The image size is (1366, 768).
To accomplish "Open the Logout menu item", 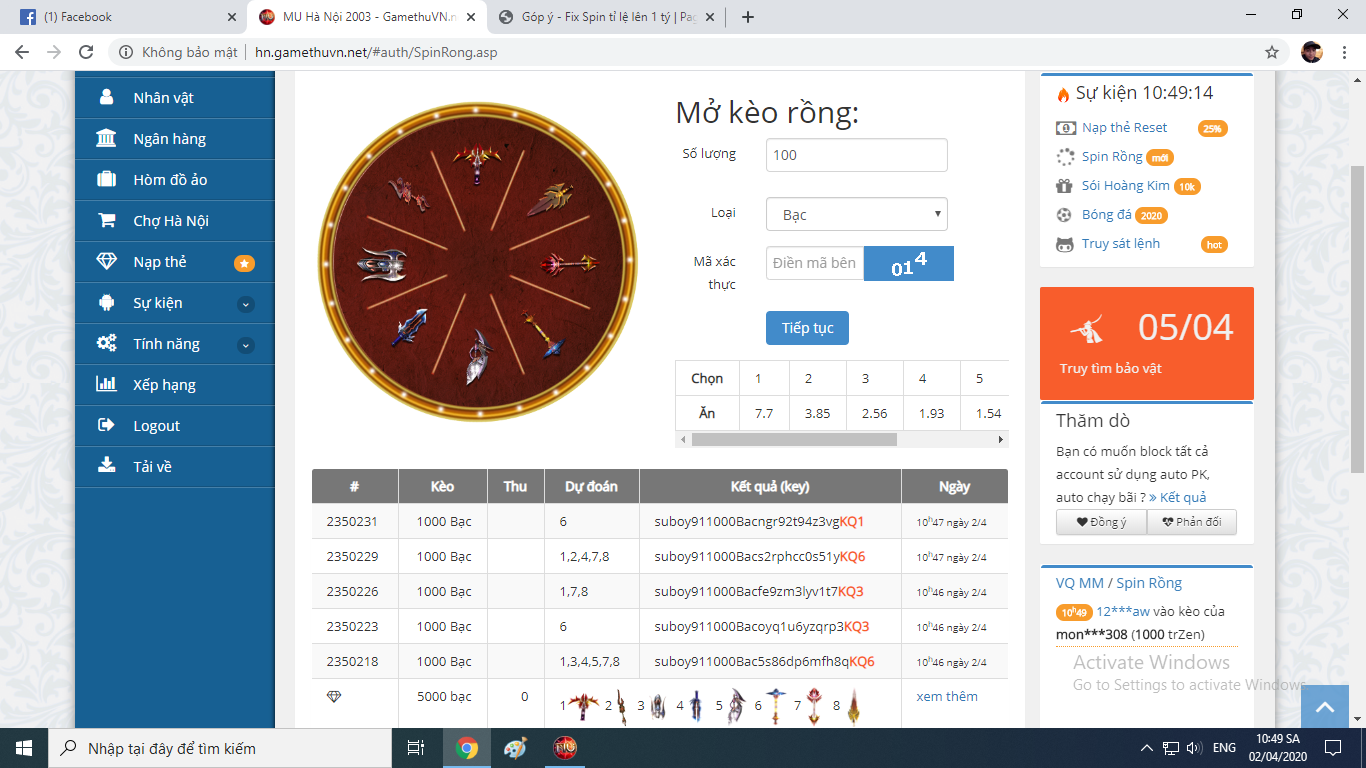I will 156,426.
